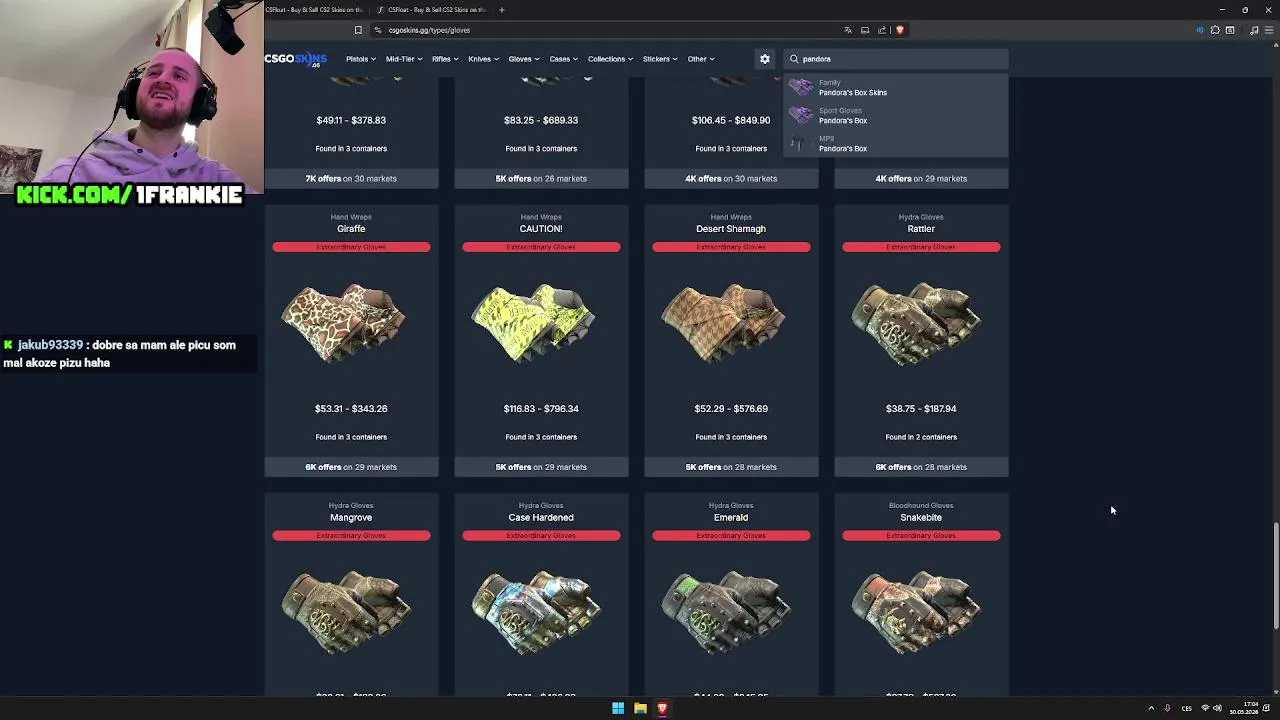The image size is (1280, 720).
Task: Expand the Knives dropdown menu
Action: (x=483, y=59)
